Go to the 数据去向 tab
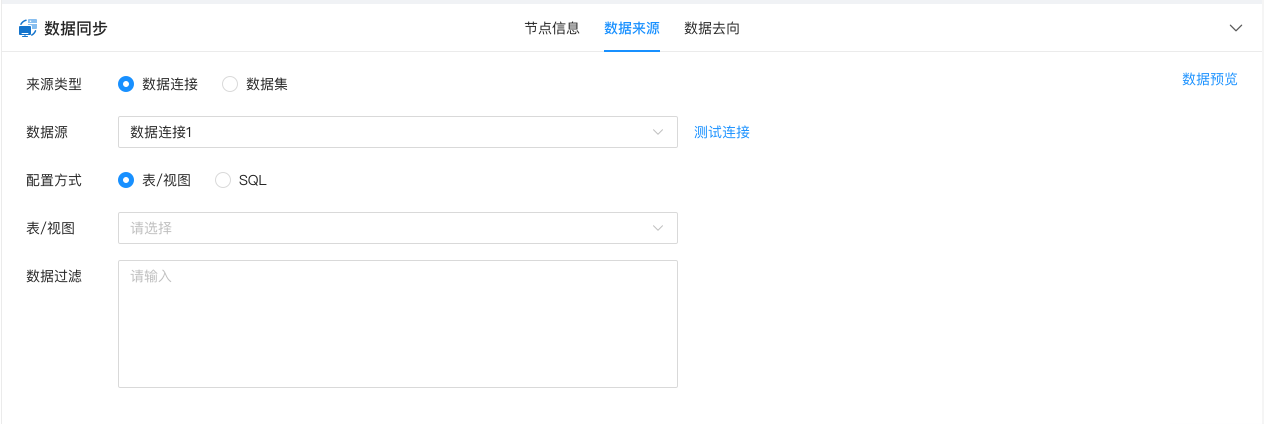The image size is (1264, 424). 712,28
